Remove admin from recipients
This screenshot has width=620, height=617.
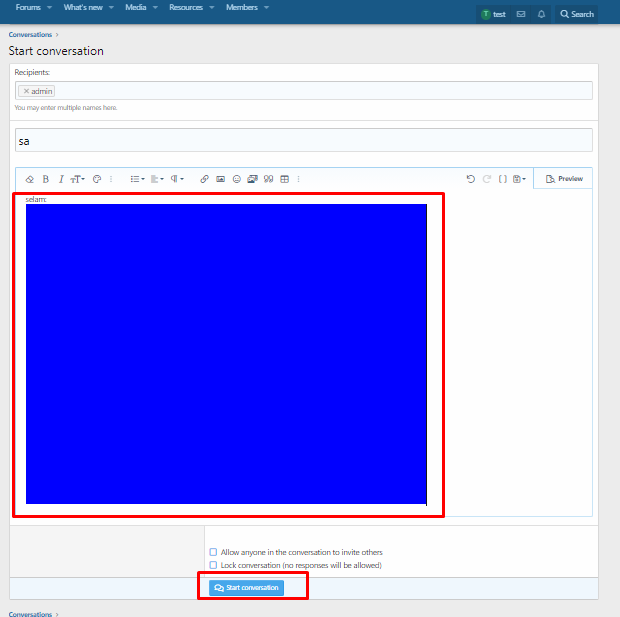click(x=26, y=91)
